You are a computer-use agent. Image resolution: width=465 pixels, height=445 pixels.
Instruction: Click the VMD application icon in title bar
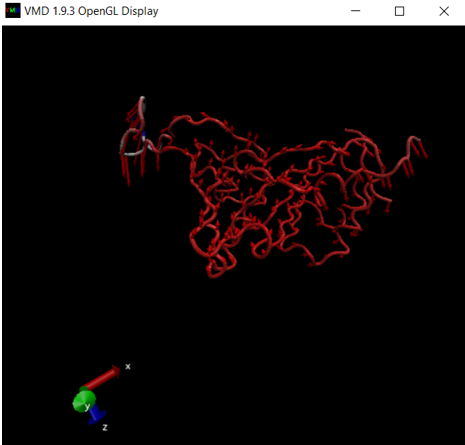point(13,11)
